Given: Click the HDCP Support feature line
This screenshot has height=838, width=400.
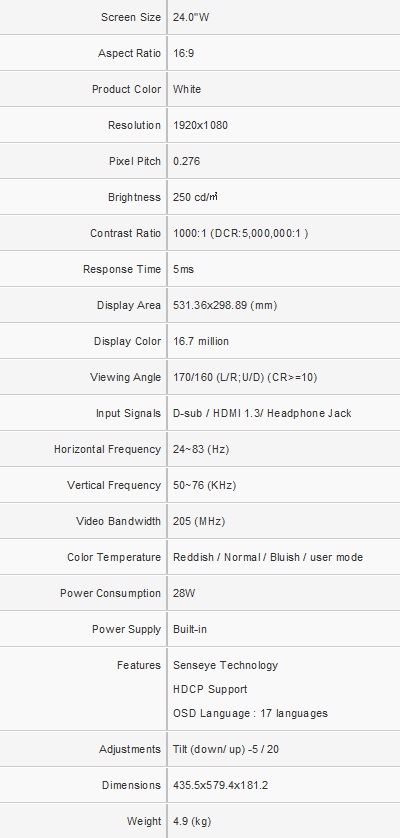Looking at the screenshot, I should point(210,689).
